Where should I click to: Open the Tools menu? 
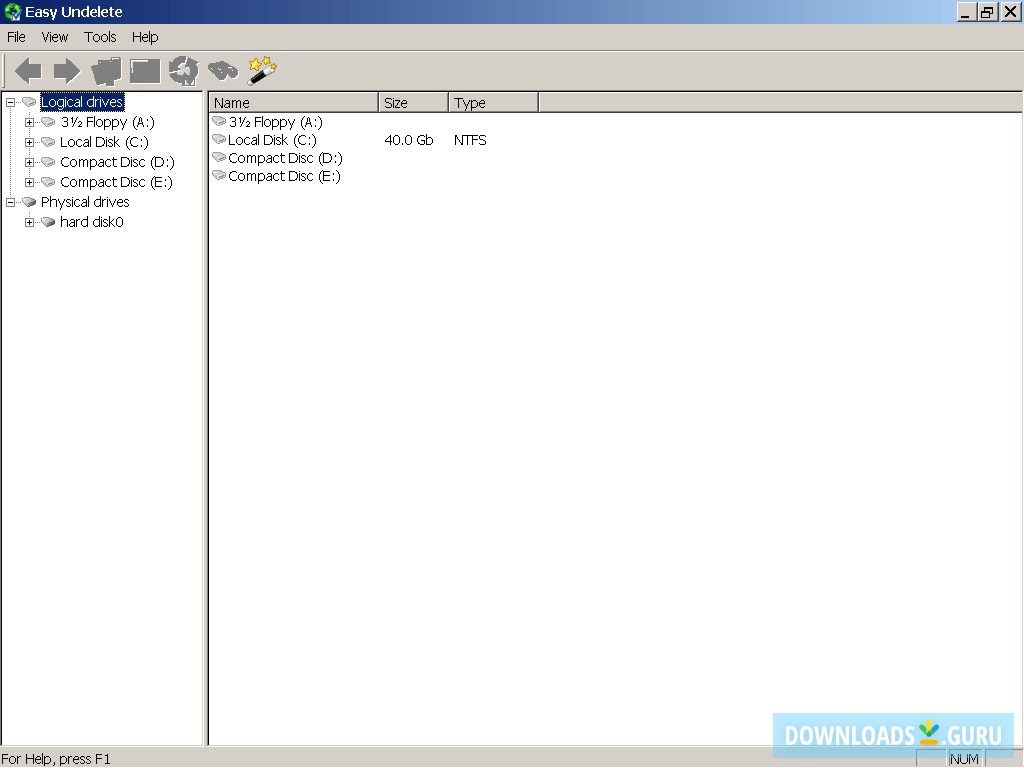[x=99, y=37]
